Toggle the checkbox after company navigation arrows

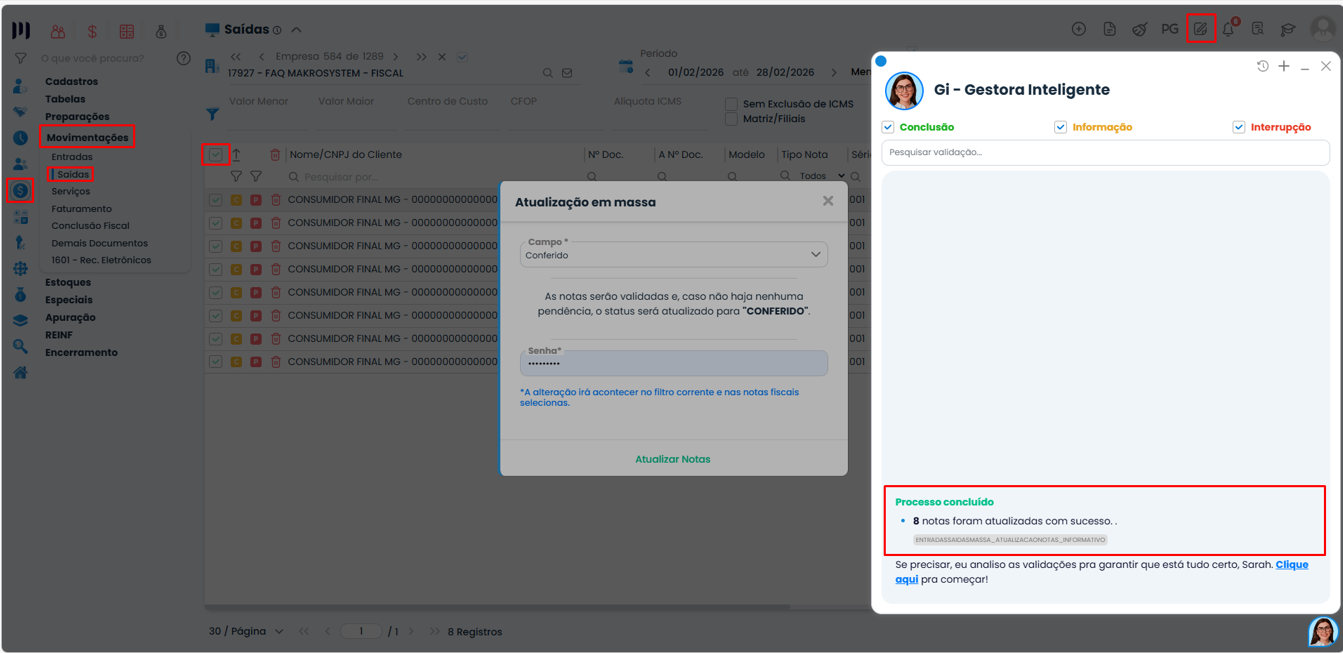point(462,57)
